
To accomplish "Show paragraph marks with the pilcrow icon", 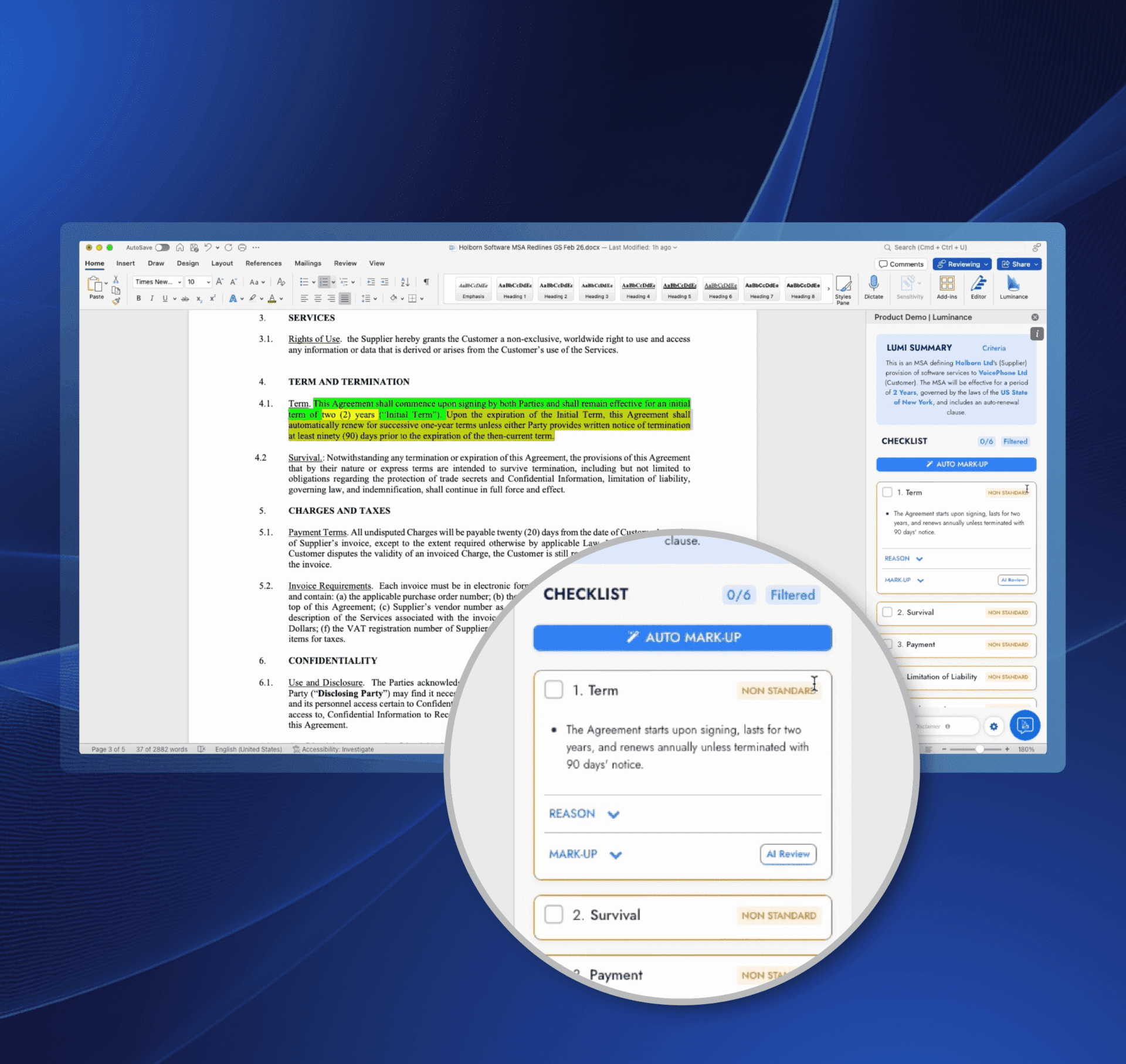I will pos(426,282).
